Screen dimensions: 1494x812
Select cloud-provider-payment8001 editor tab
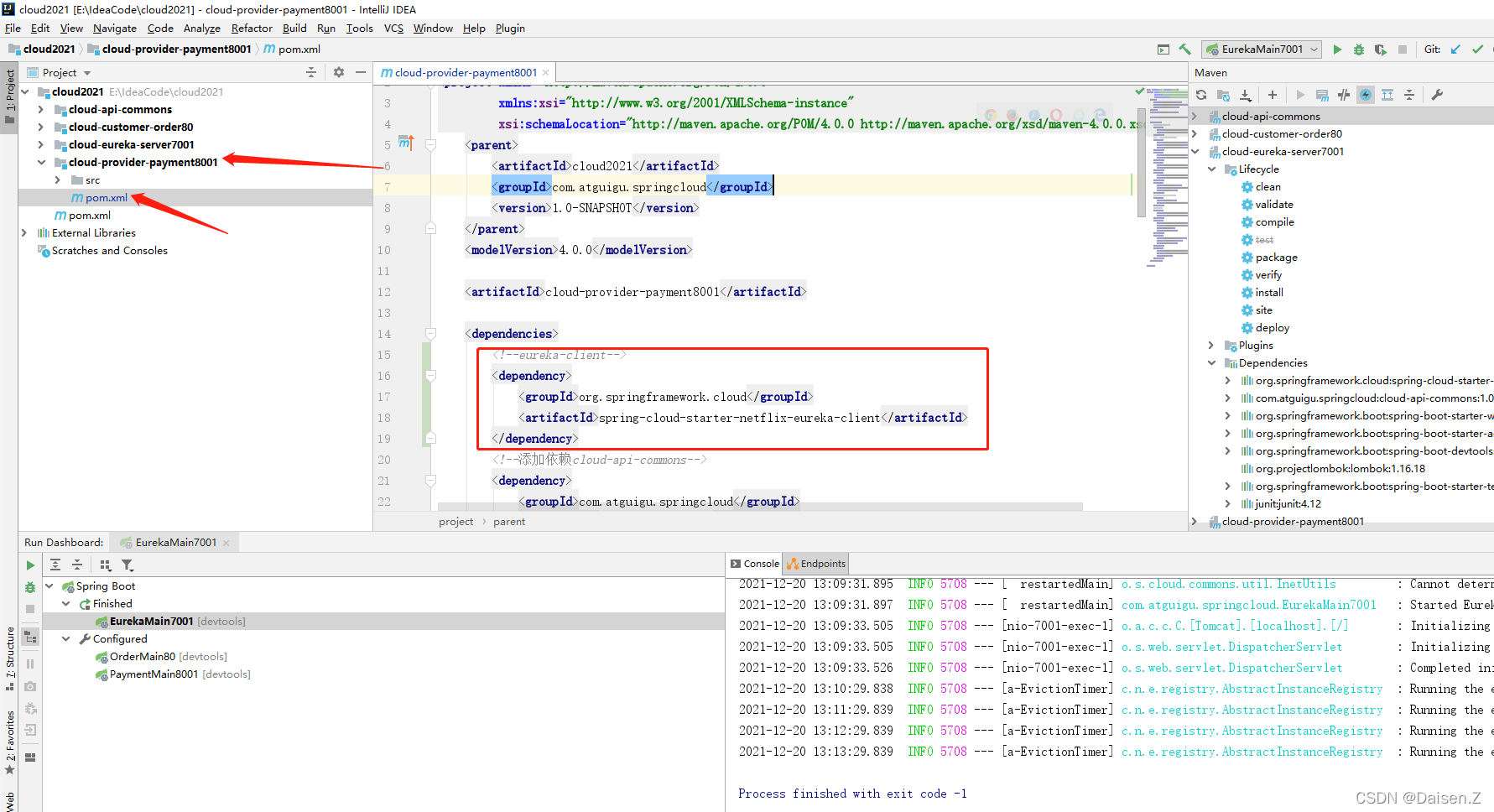pyautogui.click(x=466, y=73)
